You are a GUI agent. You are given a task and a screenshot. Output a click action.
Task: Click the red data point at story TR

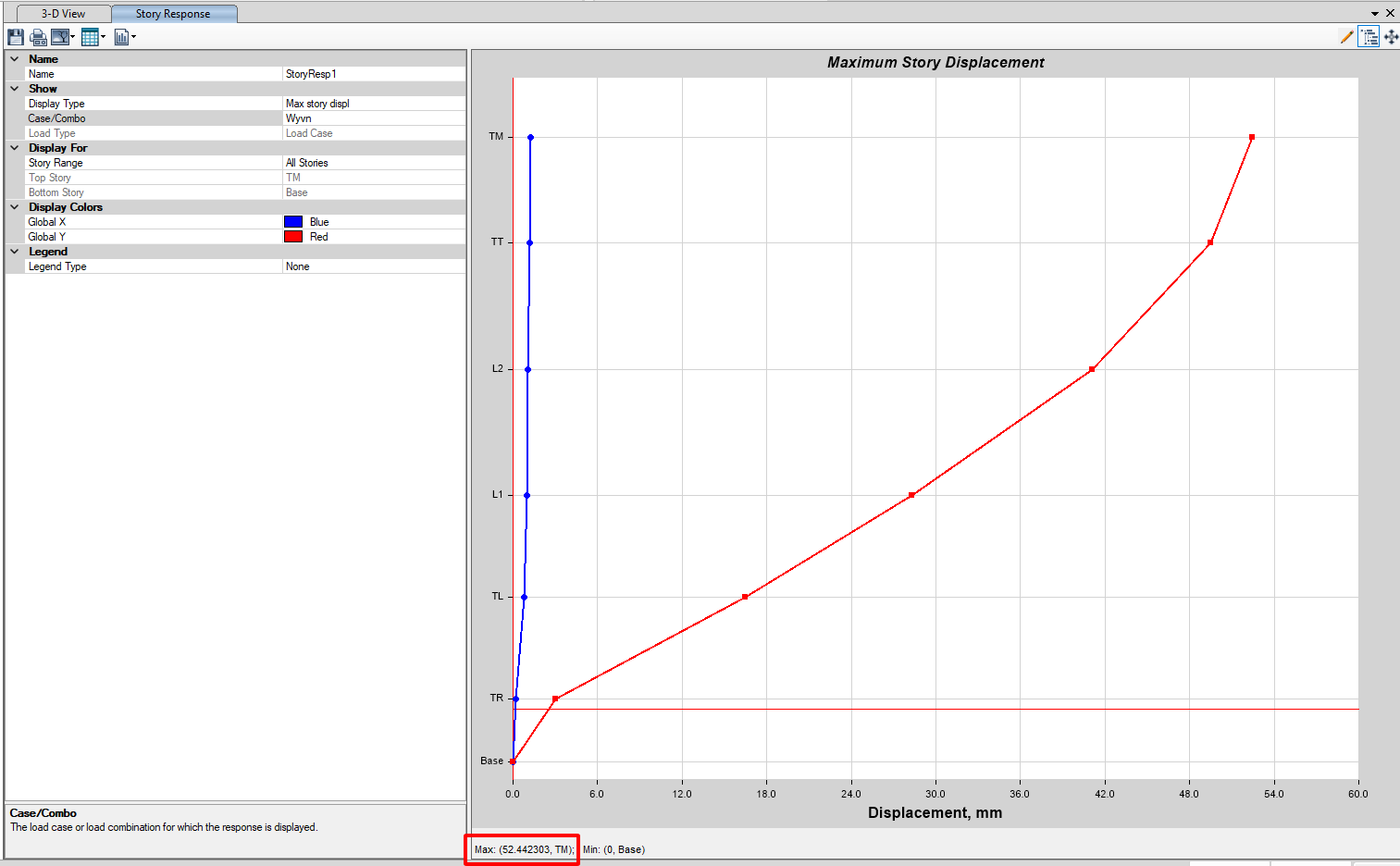pos(555,699)
